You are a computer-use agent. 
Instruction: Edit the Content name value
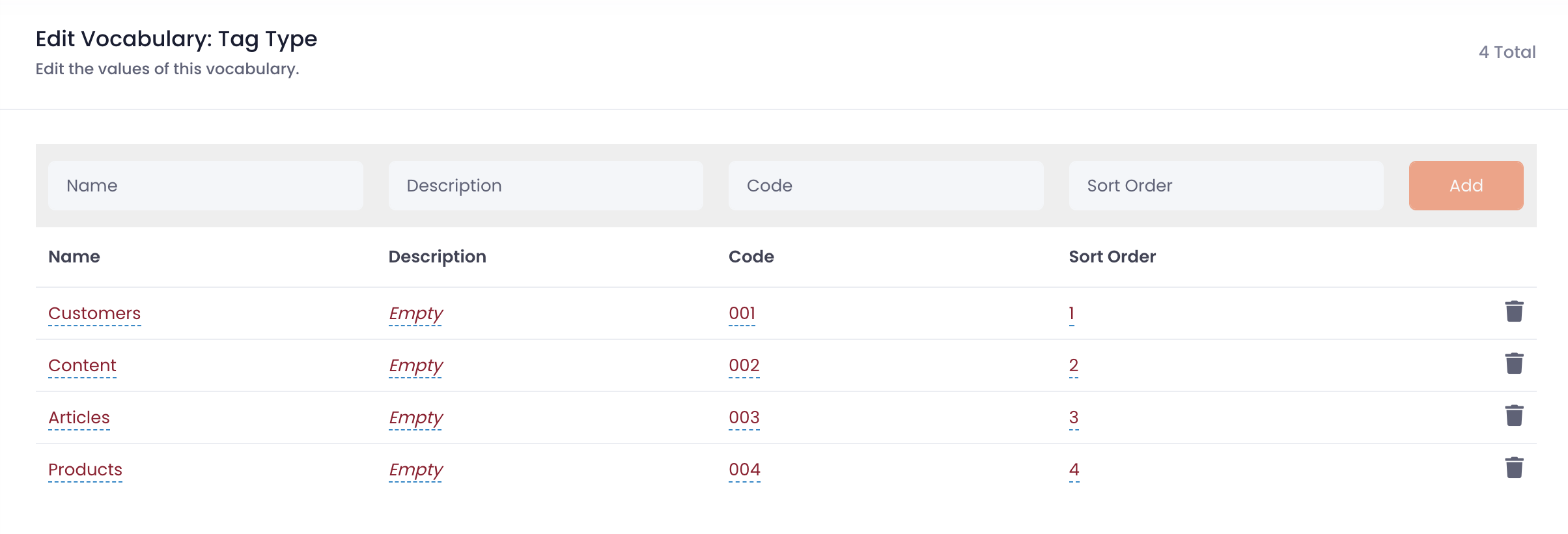(82, 365)
